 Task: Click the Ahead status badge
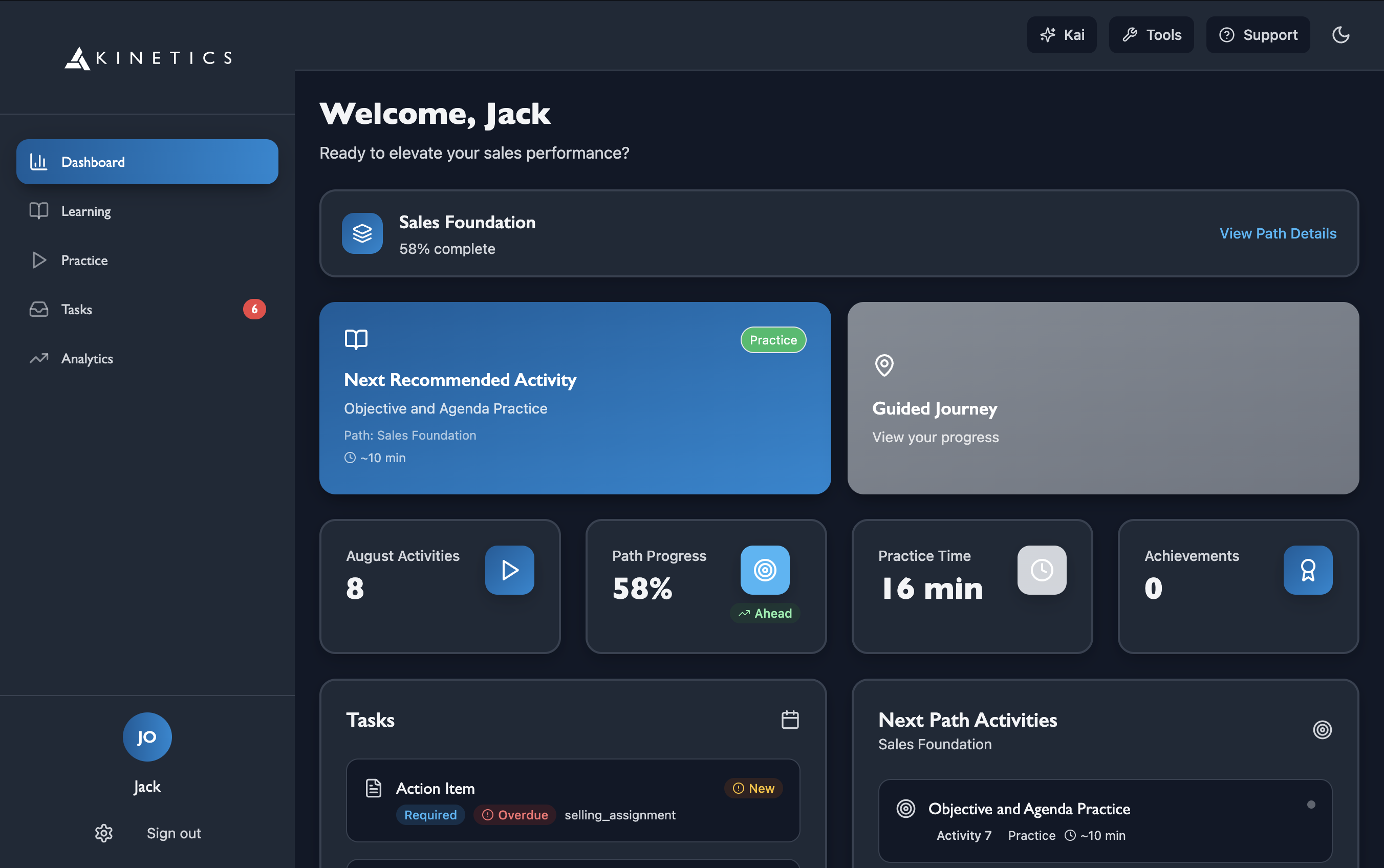[765, 614]
